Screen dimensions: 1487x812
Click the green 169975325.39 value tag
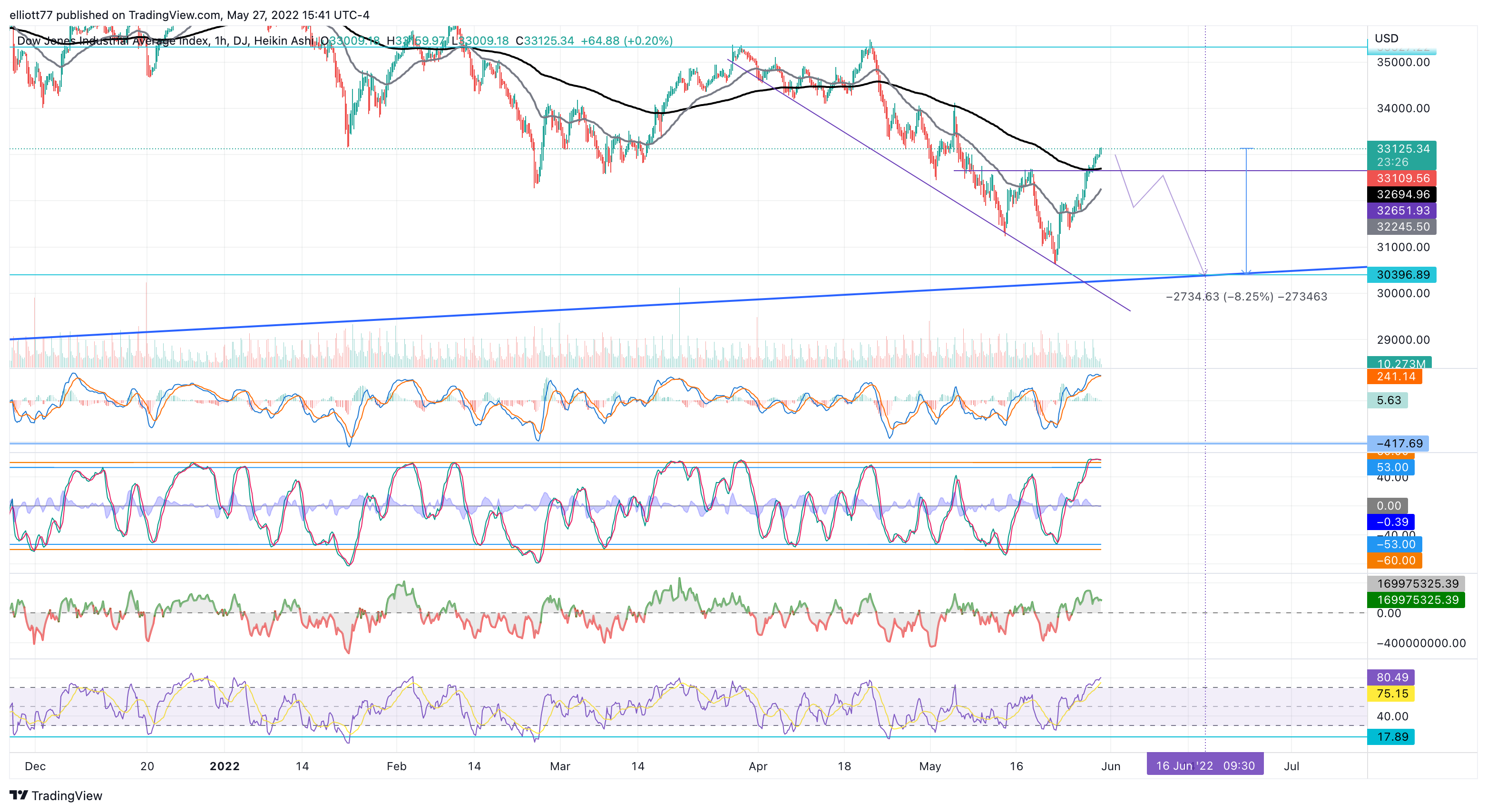pos(1417,599)
